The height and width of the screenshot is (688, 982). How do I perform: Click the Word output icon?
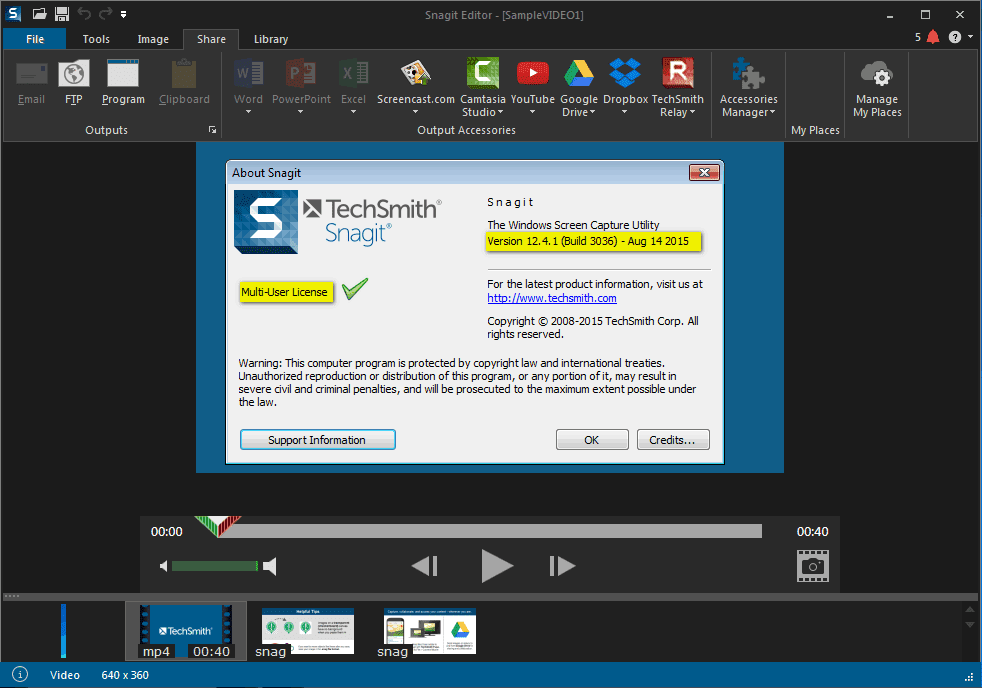tap(249, 74)
